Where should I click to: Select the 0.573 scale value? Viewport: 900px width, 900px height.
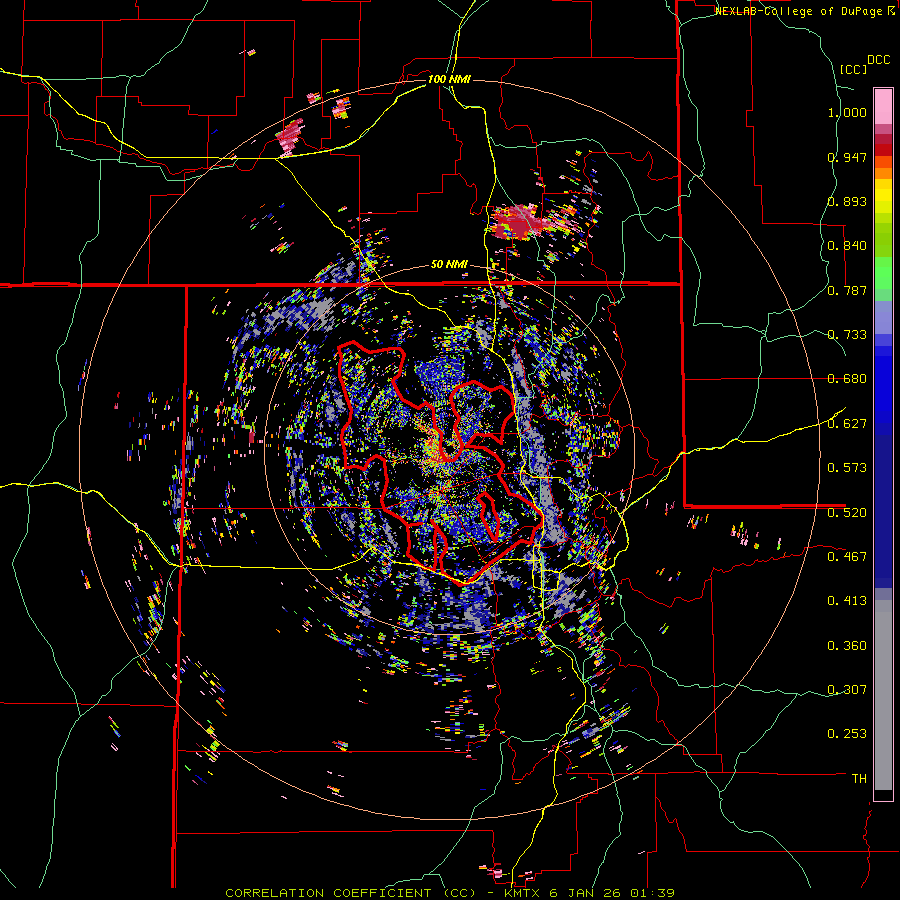pos(847,468)
